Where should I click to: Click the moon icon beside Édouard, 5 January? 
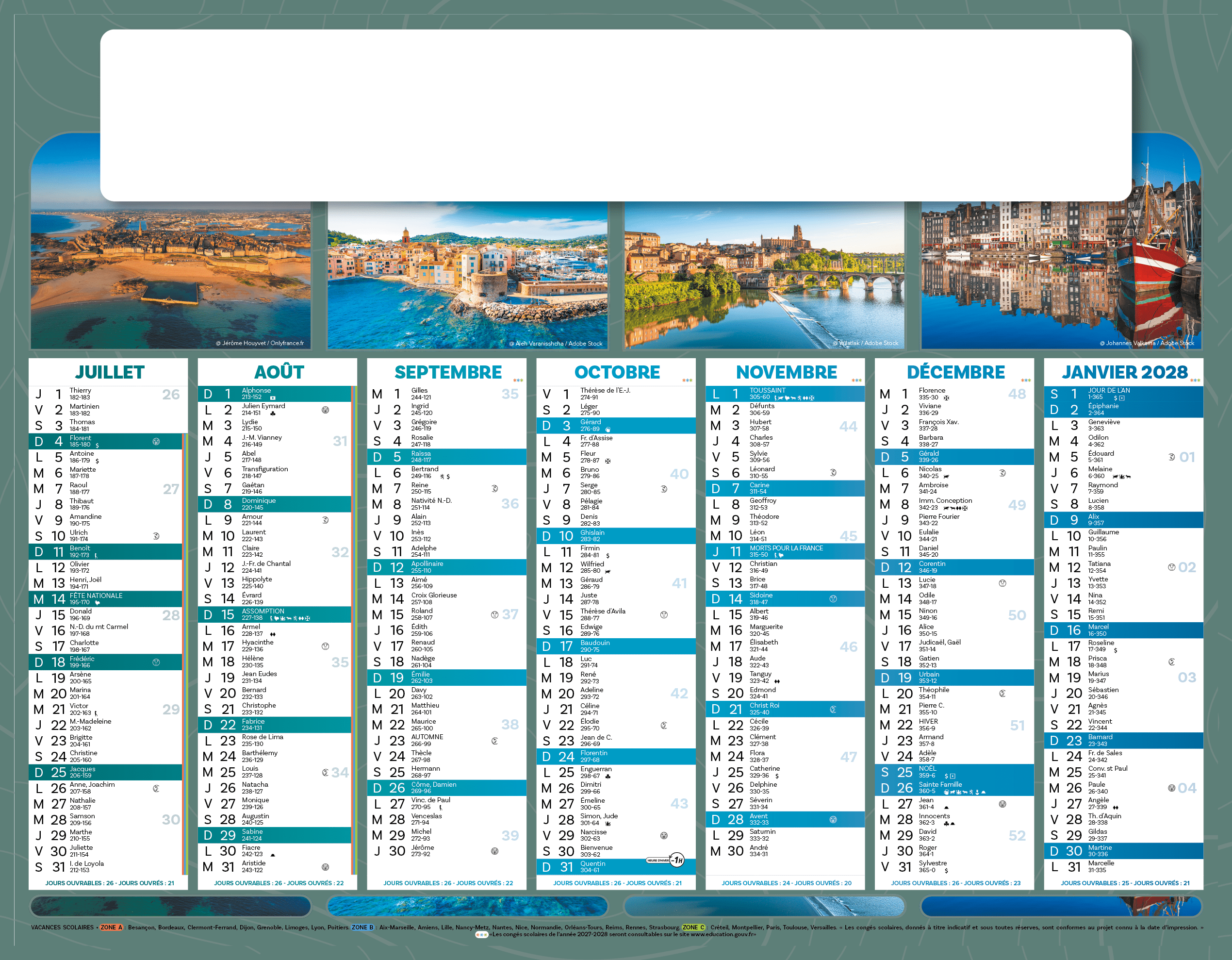pyautogui.click(x=1172, y=457)
